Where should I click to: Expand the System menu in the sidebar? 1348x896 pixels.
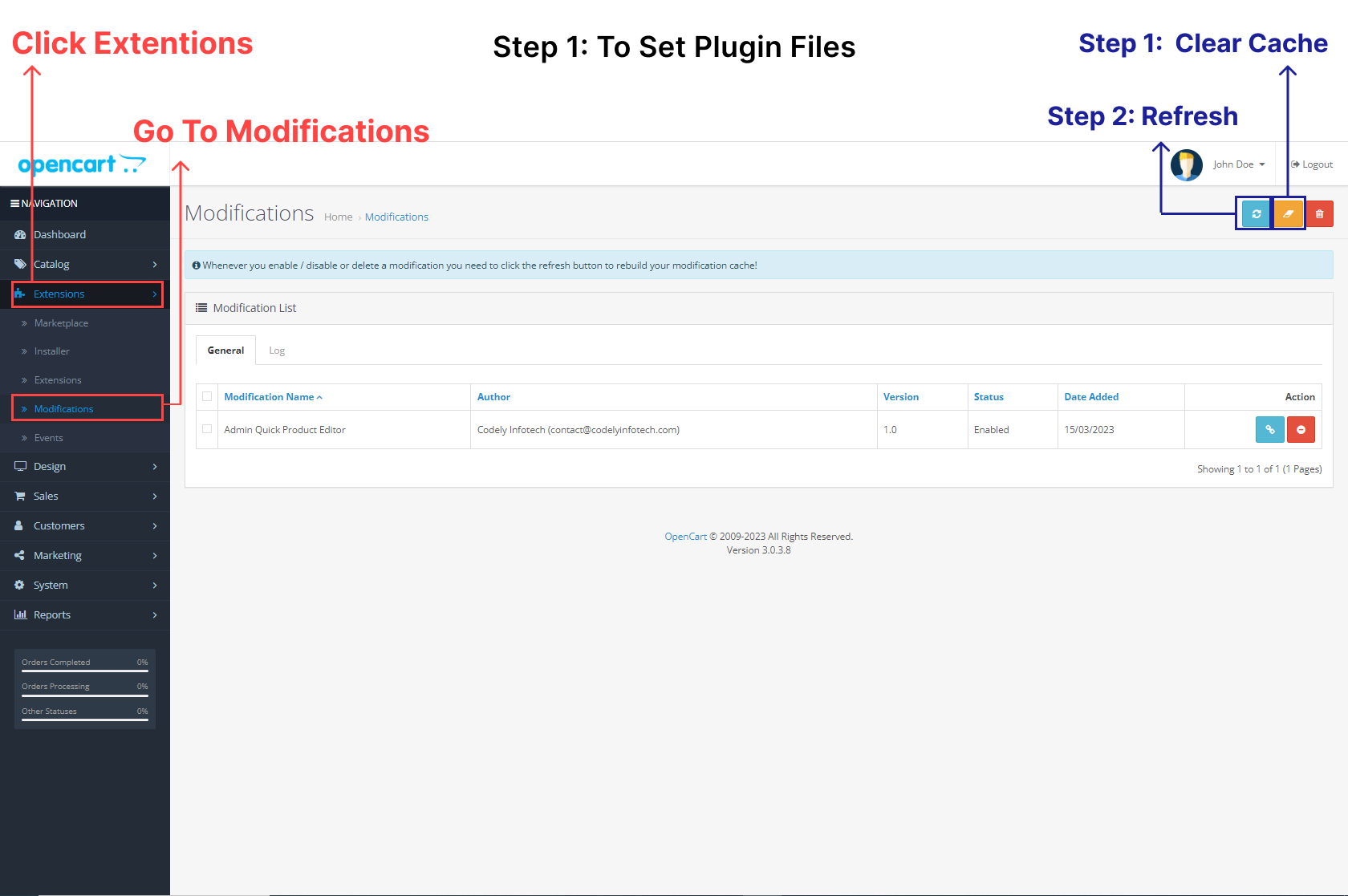[x=51, y=585]
